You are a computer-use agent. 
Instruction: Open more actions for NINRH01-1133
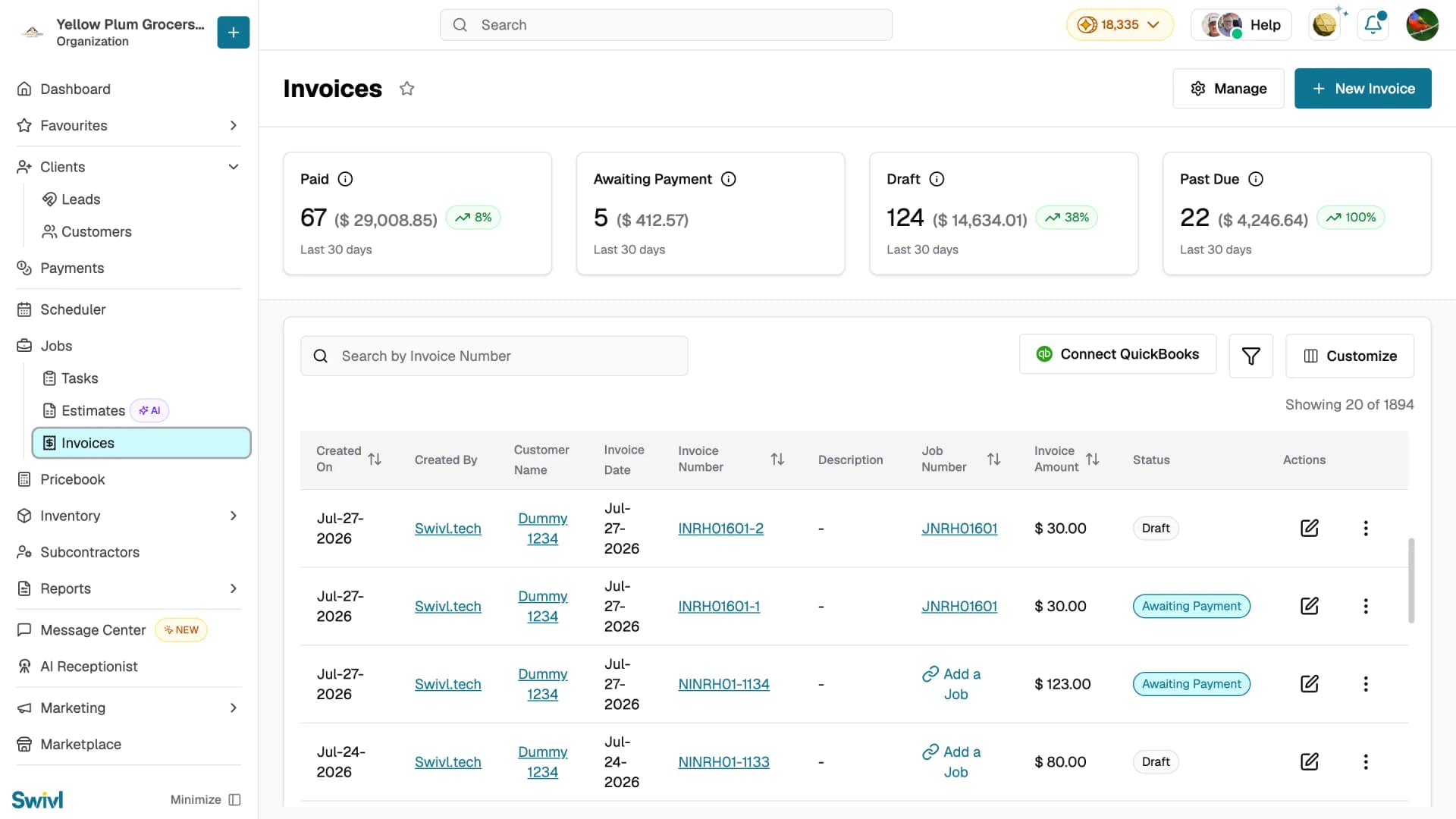pyautogui.click(x=1366, y=761)
